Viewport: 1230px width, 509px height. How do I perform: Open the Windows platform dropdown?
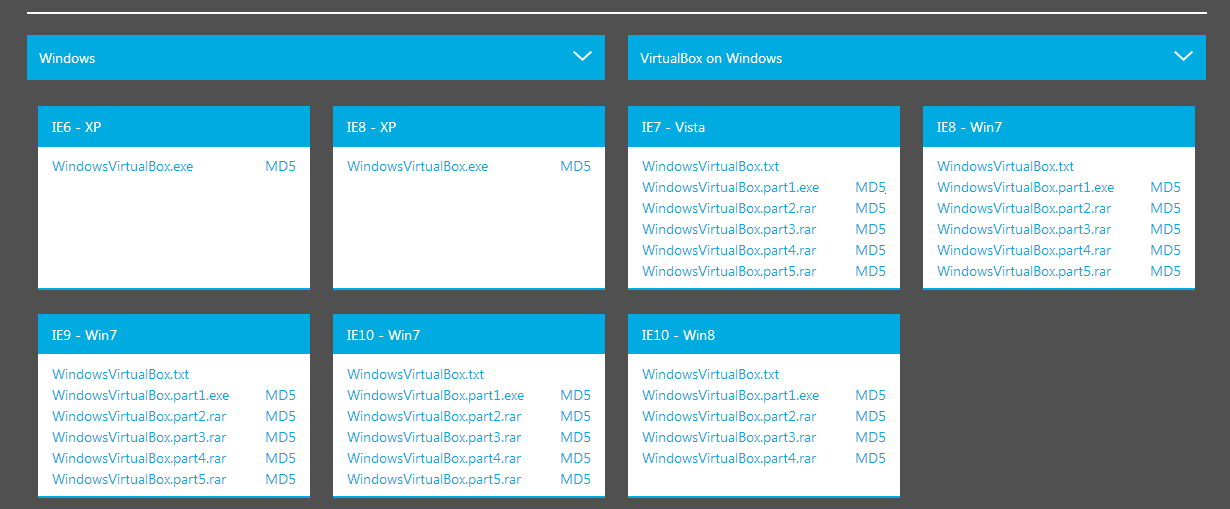[316, 57]
